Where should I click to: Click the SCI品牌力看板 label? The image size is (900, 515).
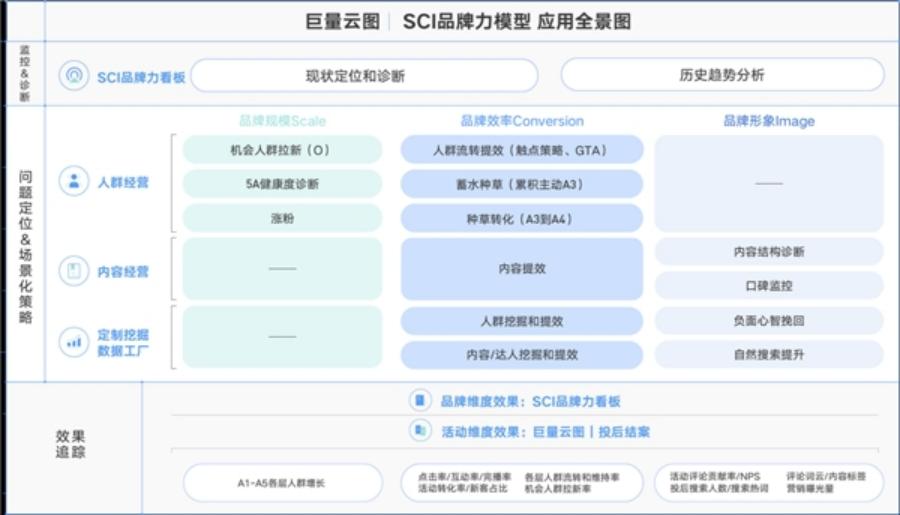click(141, 77)
